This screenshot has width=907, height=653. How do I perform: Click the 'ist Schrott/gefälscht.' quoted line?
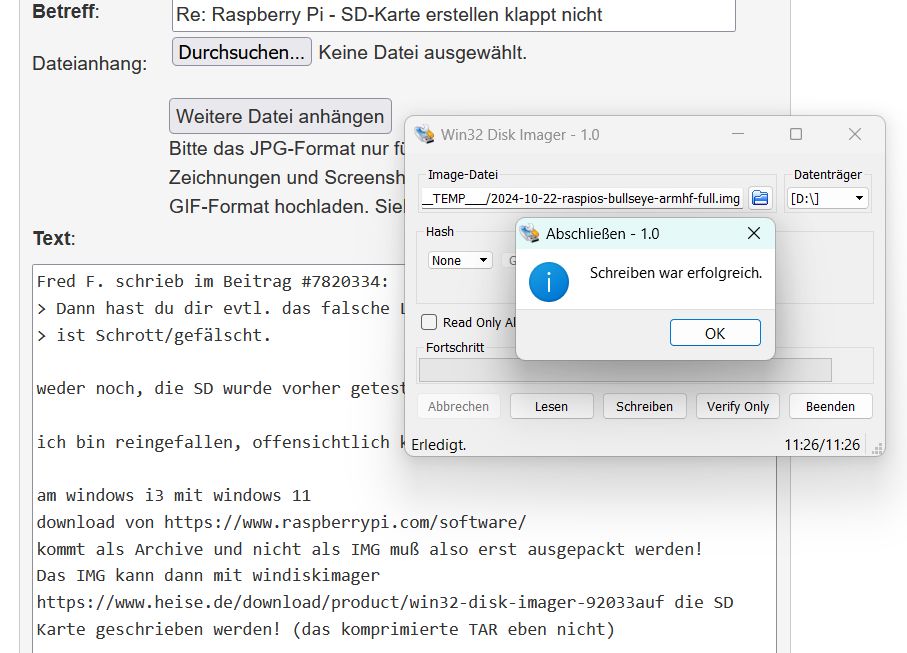tap(153, 335)
